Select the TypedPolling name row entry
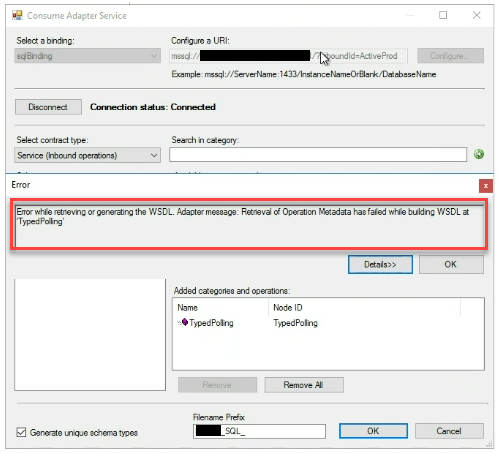Image resolution: width=500 pixels, height=453 pixels. click(211, 323)
